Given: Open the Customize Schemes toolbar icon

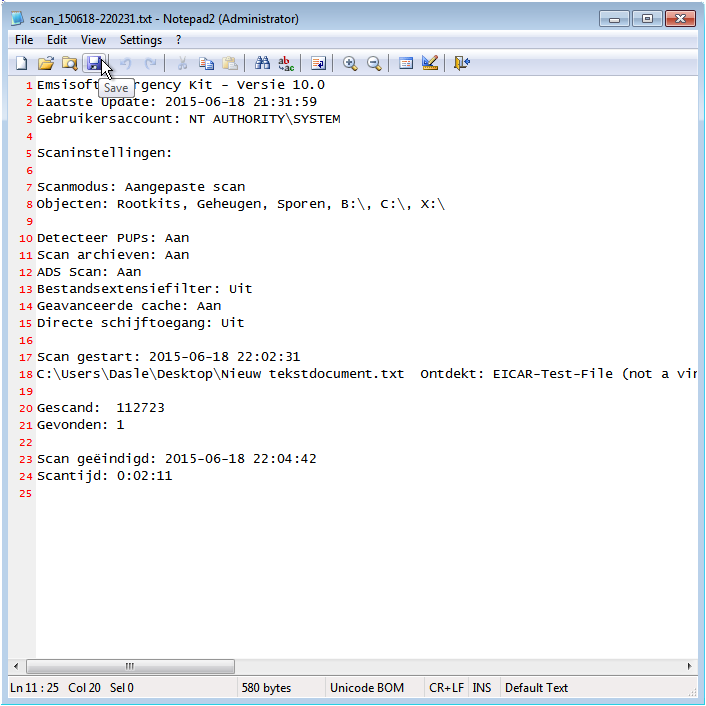Looking at the screenshot, I should pos(430,63).
